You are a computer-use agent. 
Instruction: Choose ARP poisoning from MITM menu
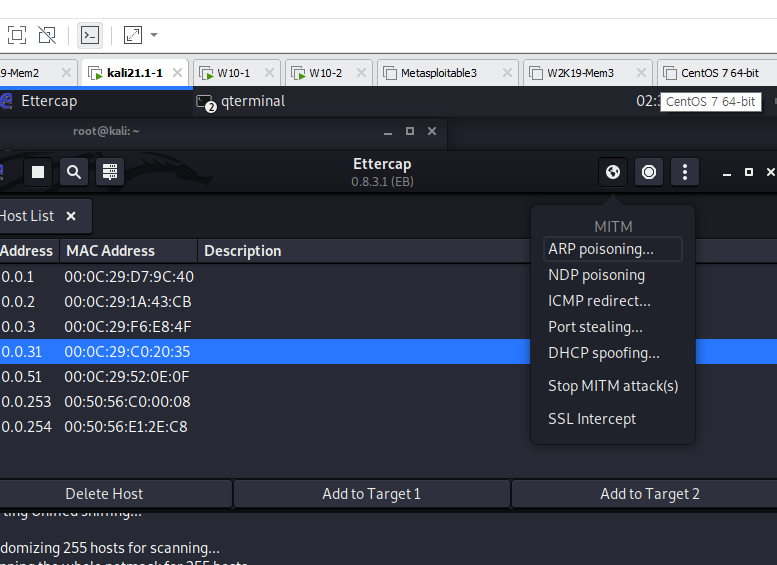[613, 249]
